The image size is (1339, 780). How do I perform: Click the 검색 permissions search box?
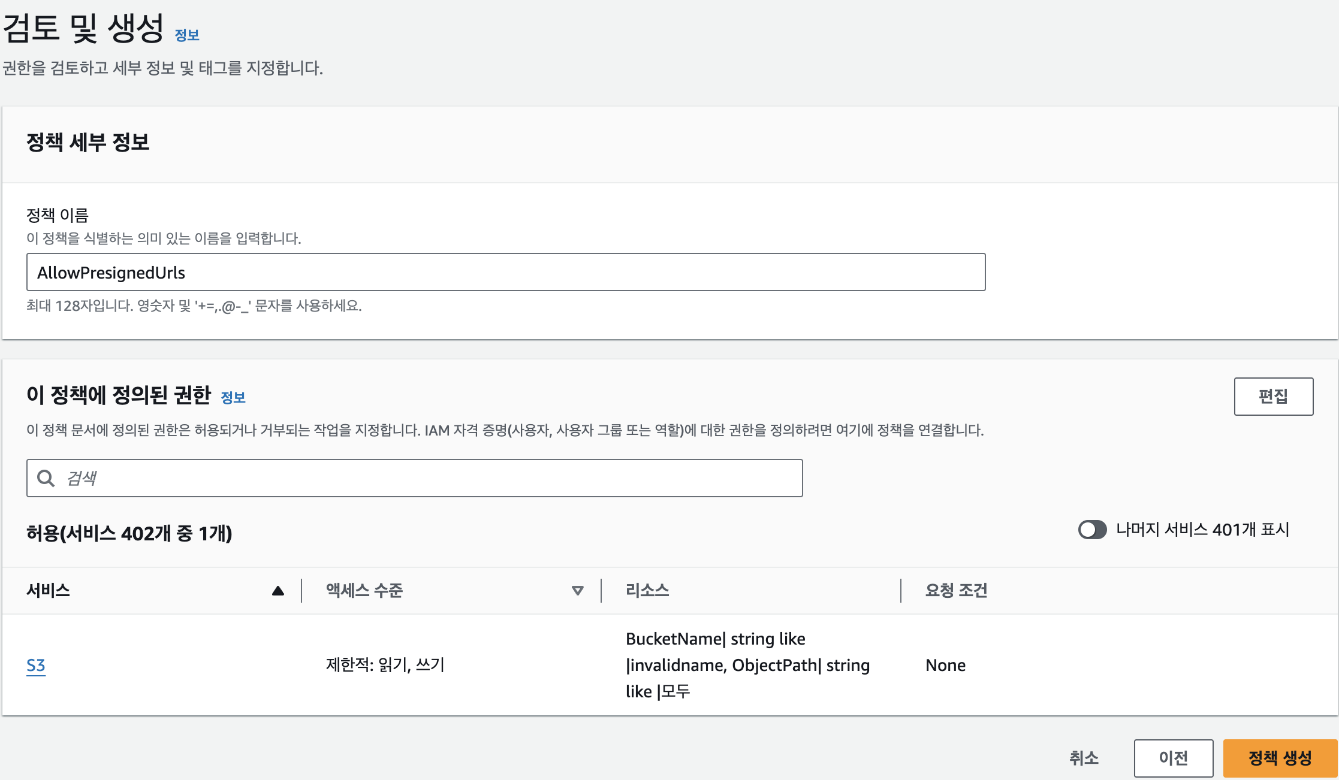(x=415, y=478)
